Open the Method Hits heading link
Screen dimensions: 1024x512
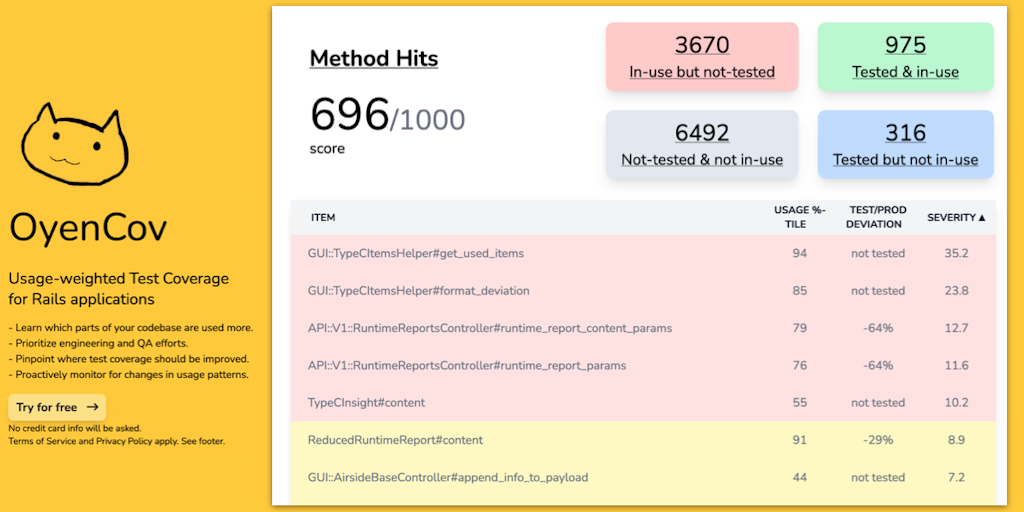[374, 58]
